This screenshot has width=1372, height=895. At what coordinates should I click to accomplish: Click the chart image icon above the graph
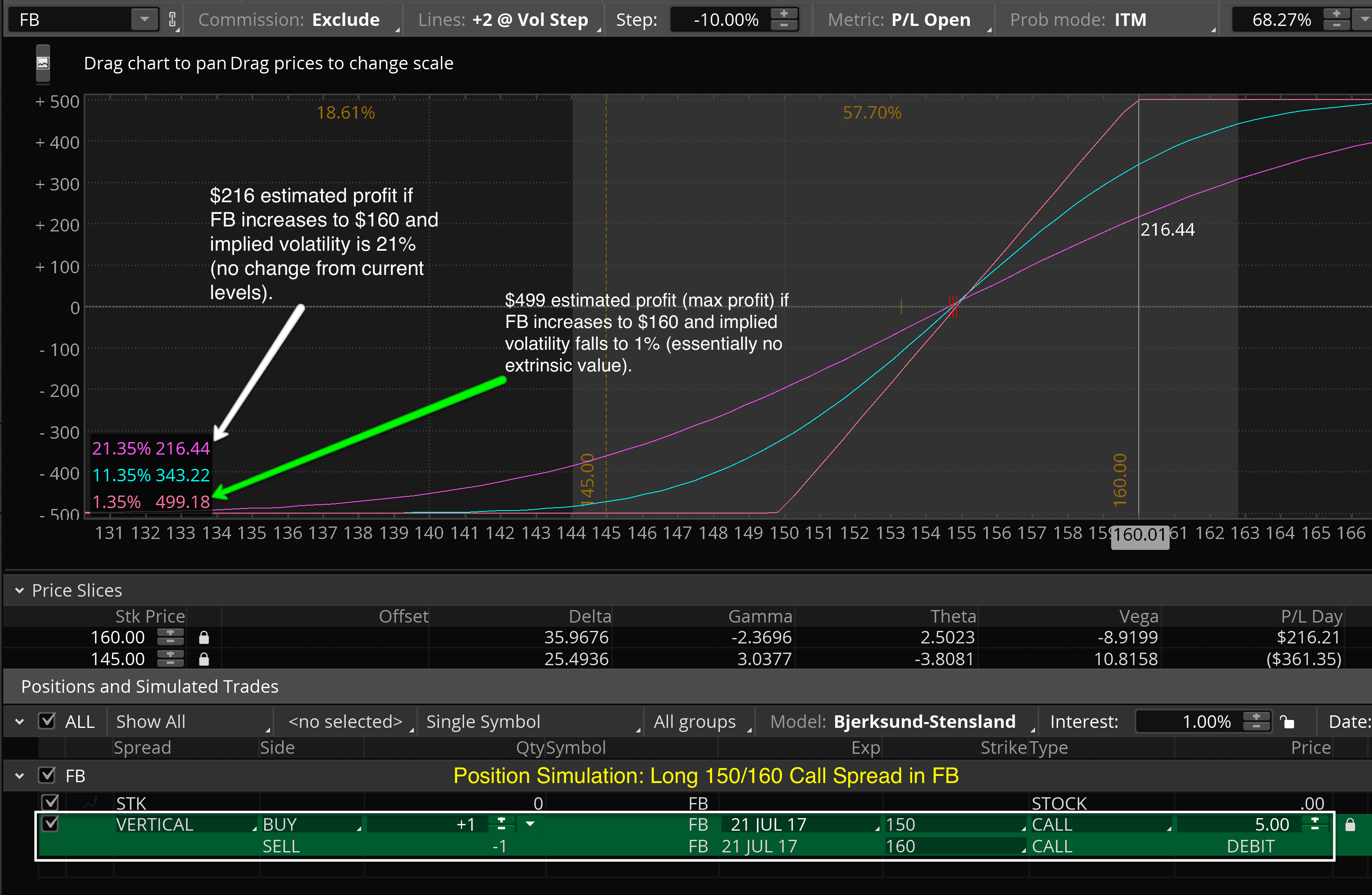tap(43, 63)
